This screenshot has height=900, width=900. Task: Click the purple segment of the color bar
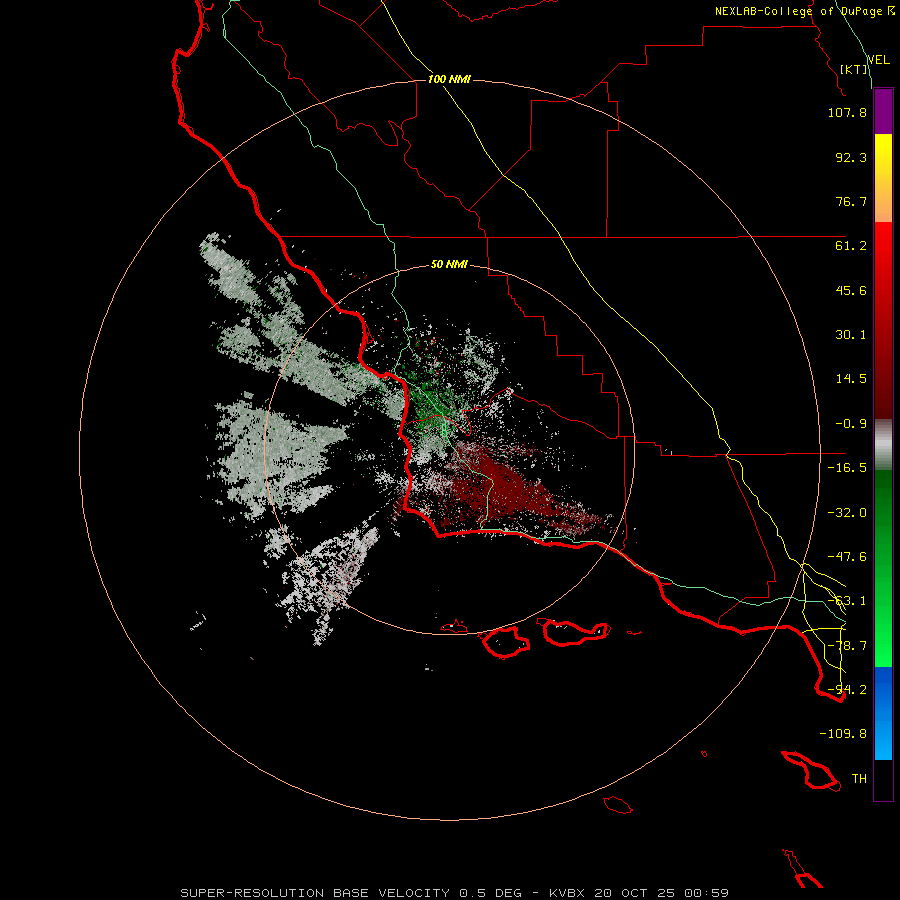883,111
